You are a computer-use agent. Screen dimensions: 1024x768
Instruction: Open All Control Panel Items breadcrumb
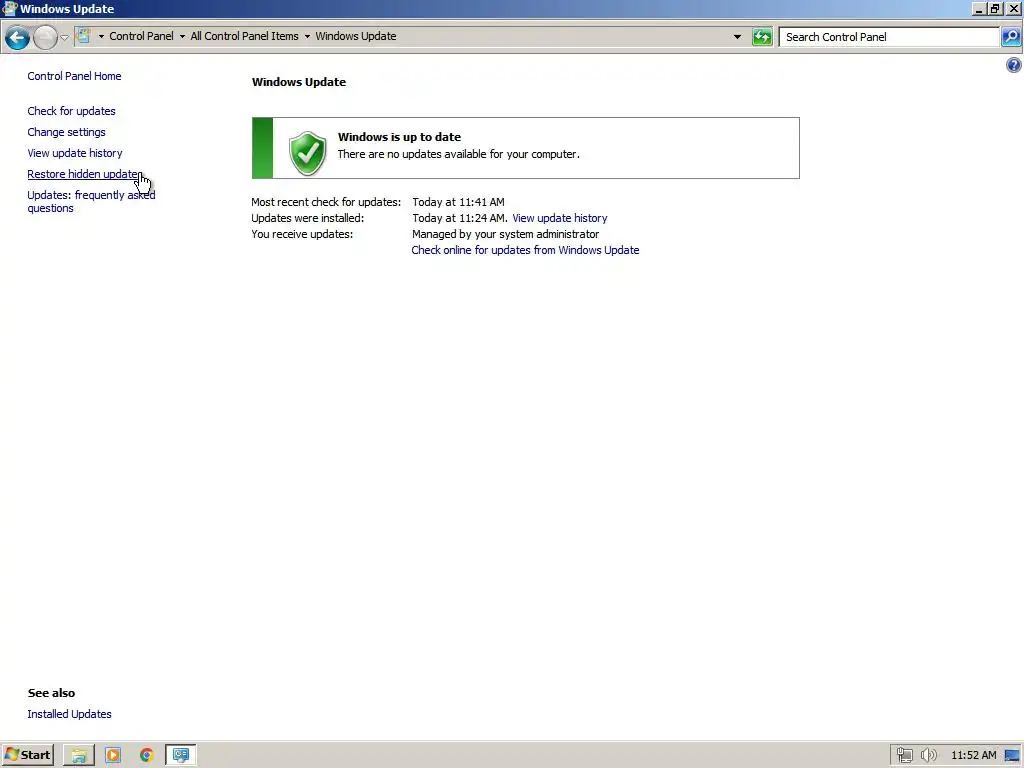[x=244, y=36]
